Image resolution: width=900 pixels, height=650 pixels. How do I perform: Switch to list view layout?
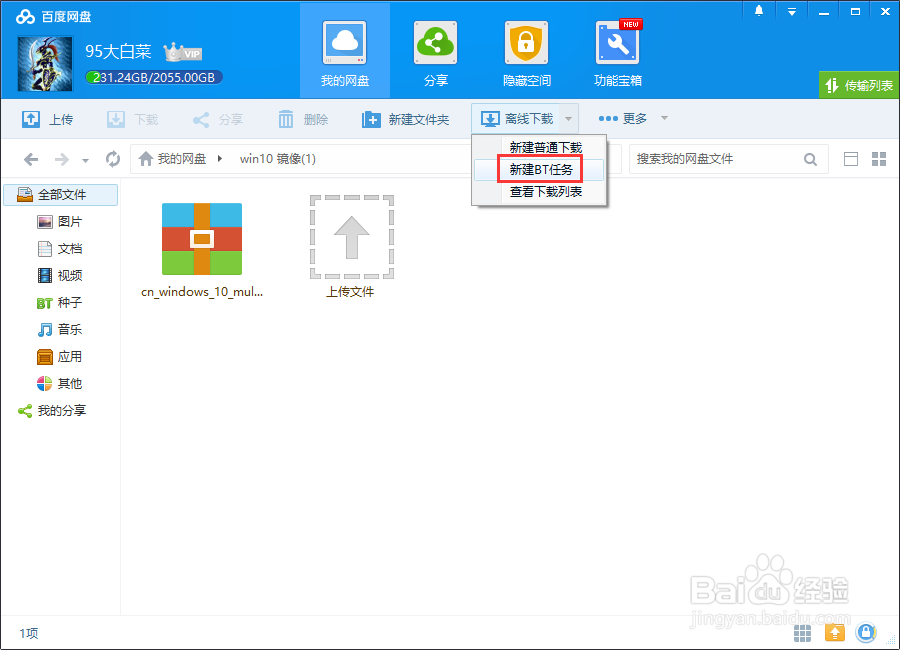coord(851,159)
